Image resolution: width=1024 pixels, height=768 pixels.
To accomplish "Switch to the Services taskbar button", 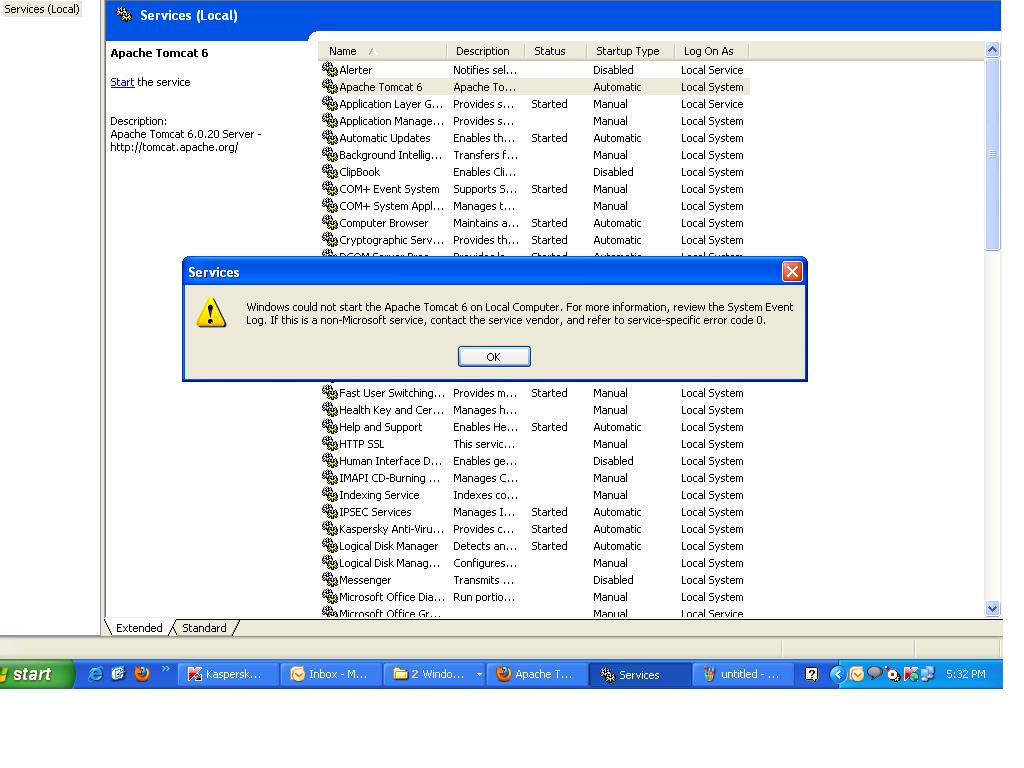I will [640, 674].
